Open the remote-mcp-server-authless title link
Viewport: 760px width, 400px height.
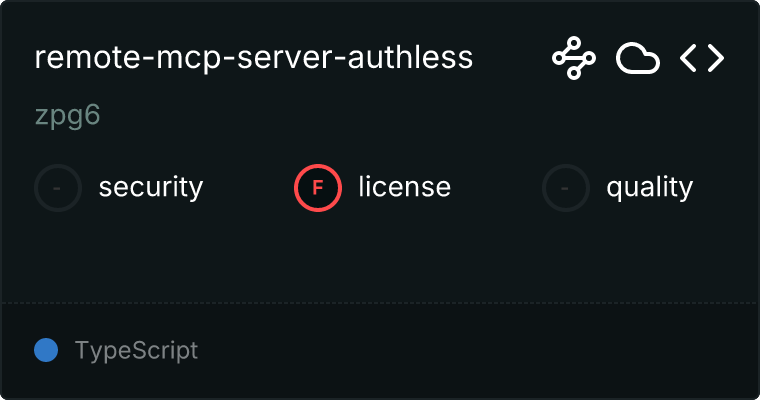pos(253,58)
